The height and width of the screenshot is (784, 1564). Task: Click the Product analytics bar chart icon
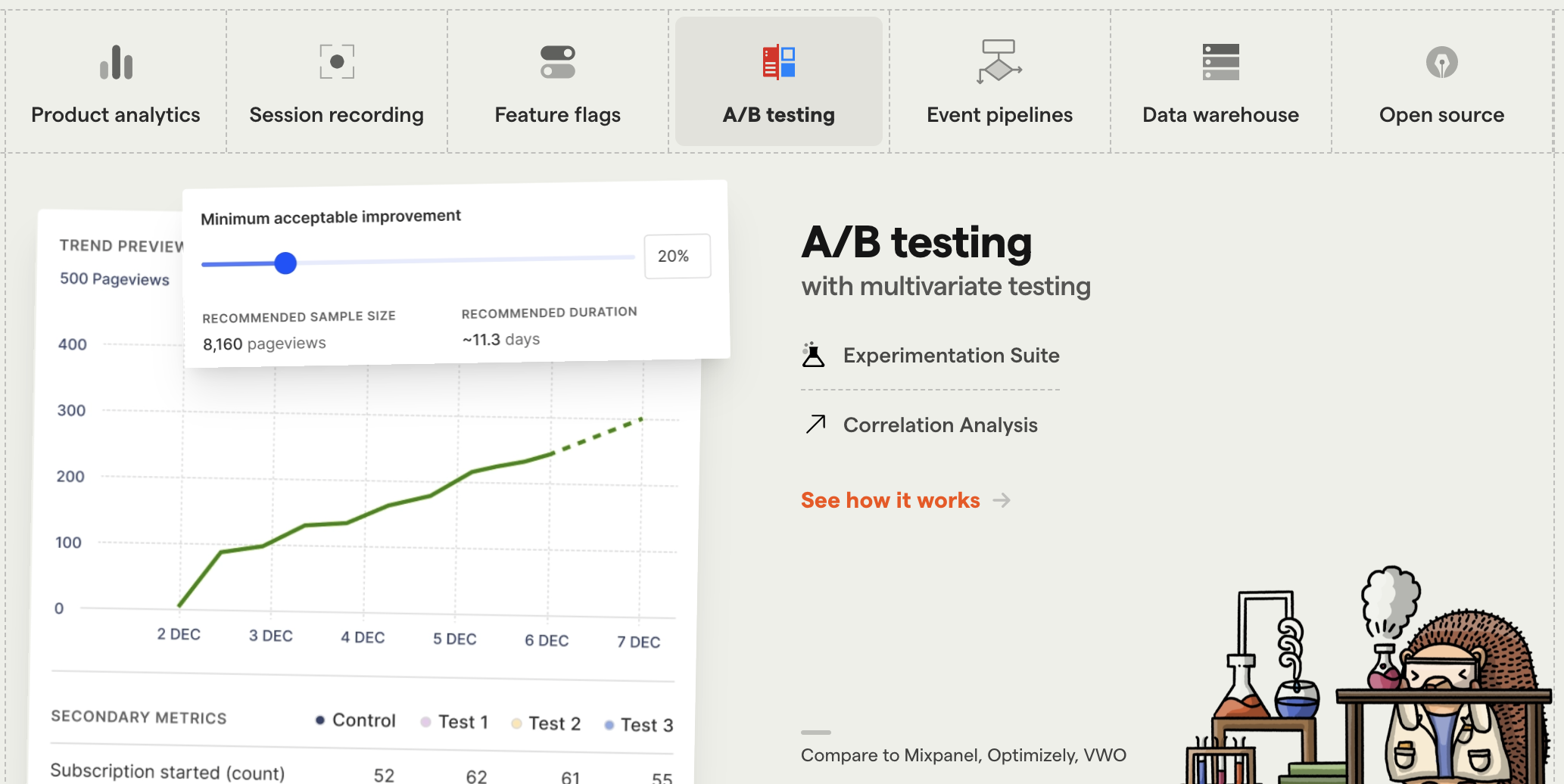[x=116, y=62]
